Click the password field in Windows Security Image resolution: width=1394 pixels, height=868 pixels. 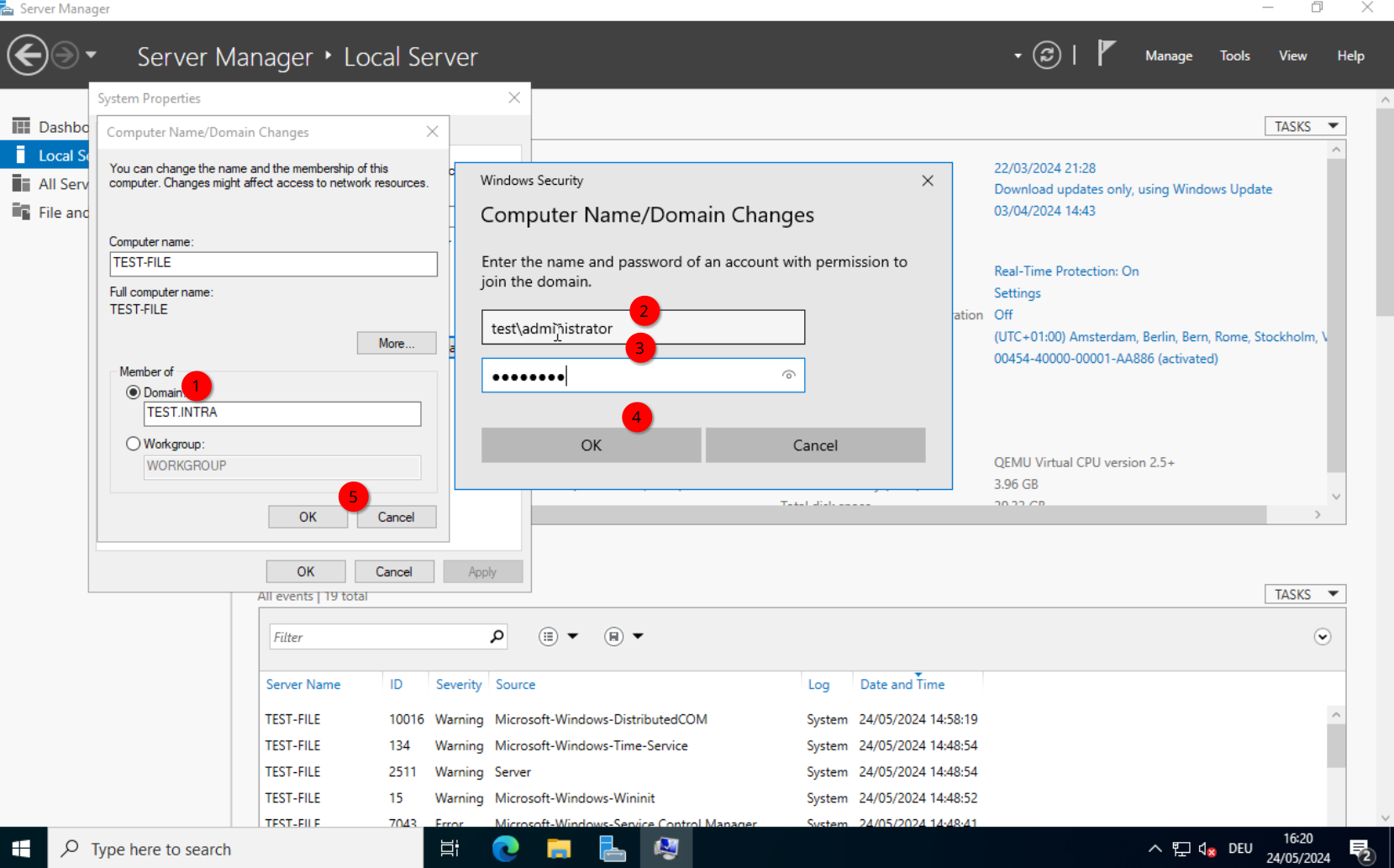(x=643, y=376)
